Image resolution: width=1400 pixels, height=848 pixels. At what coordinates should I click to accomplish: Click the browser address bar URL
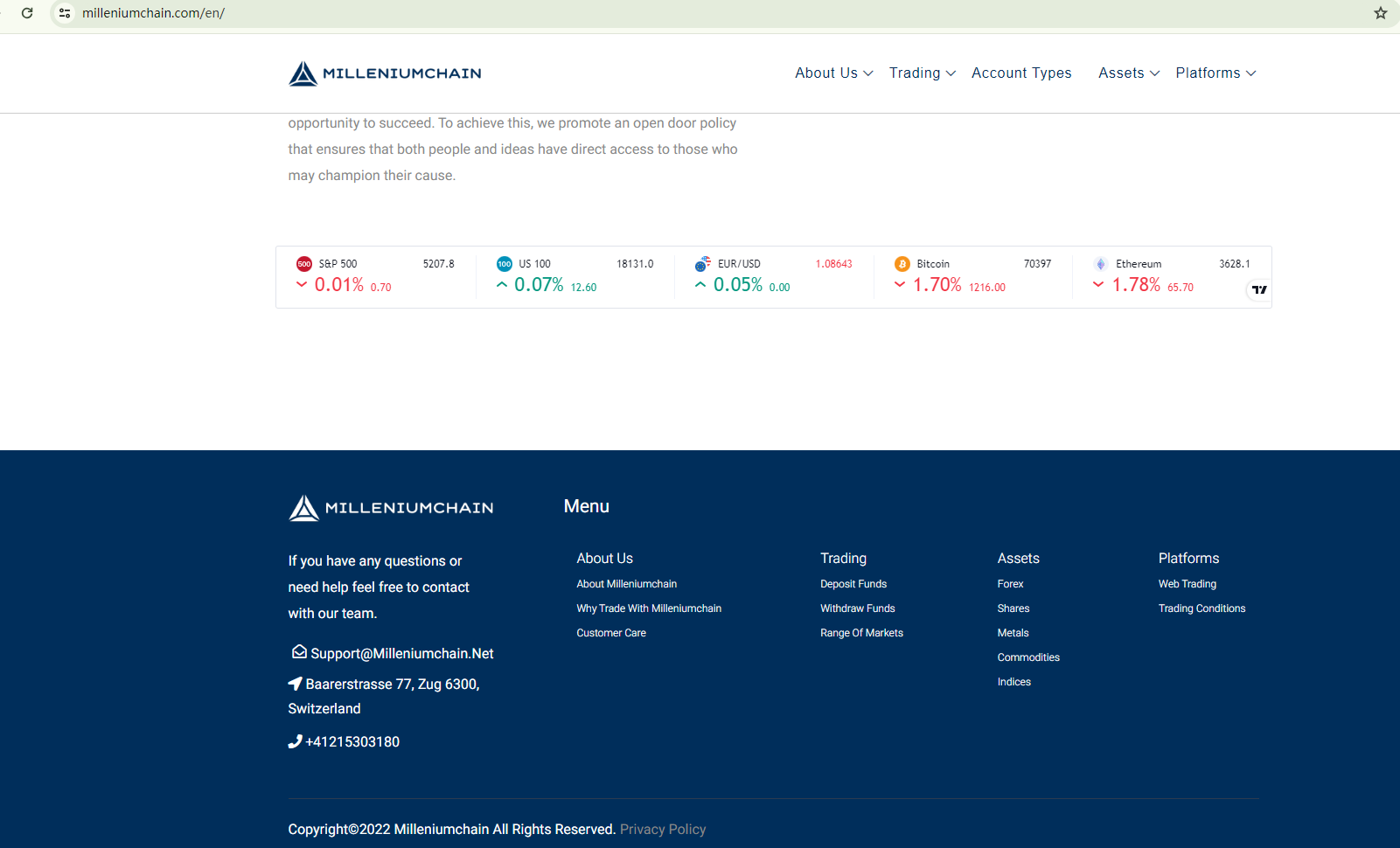[x=154, y=13]
